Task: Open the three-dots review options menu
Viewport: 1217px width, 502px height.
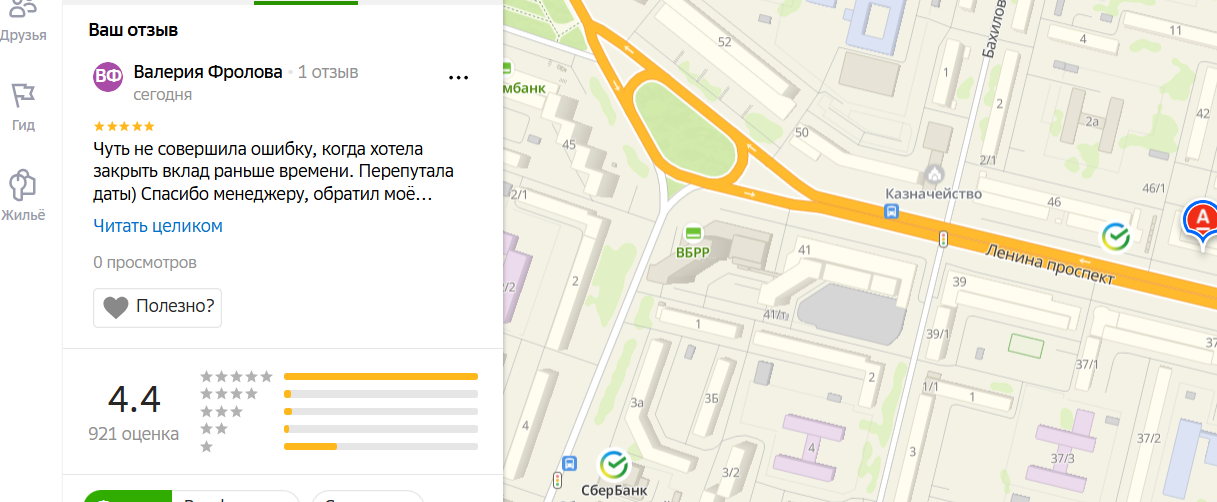Action: [458, 77]
